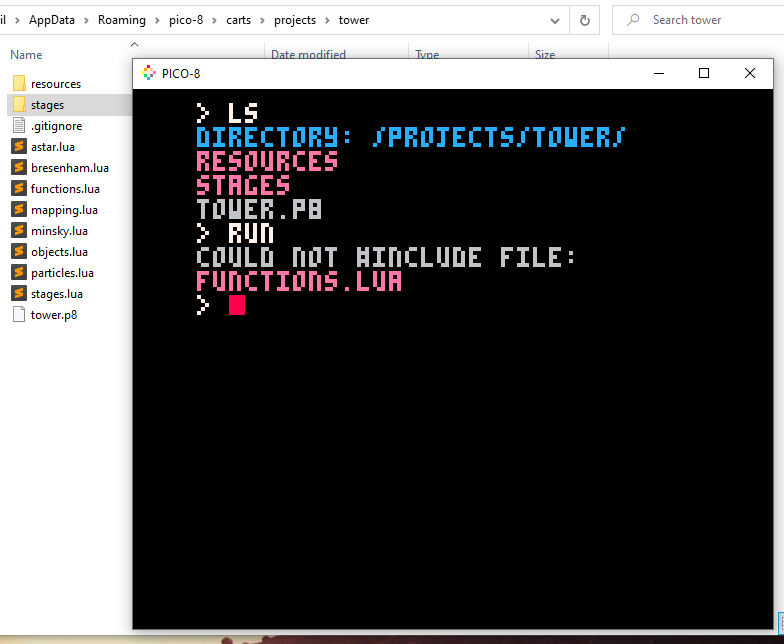Go to the carts breadcrumb folder
The image size is (784, 644).
pyautogui.click(x=238, y=20)
